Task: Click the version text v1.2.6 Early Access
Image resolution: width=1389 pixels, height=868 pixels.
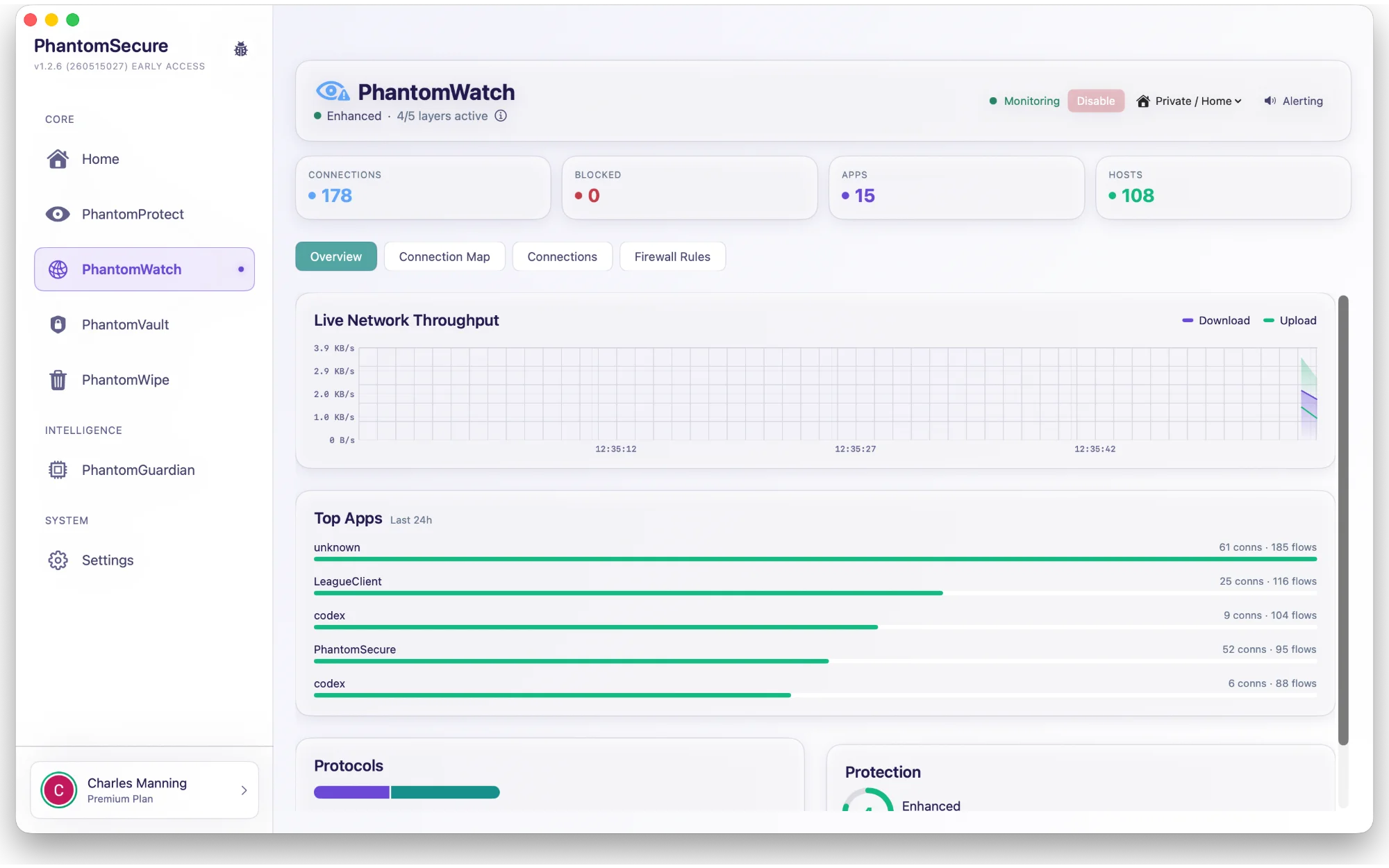Action: pos(119,67)
